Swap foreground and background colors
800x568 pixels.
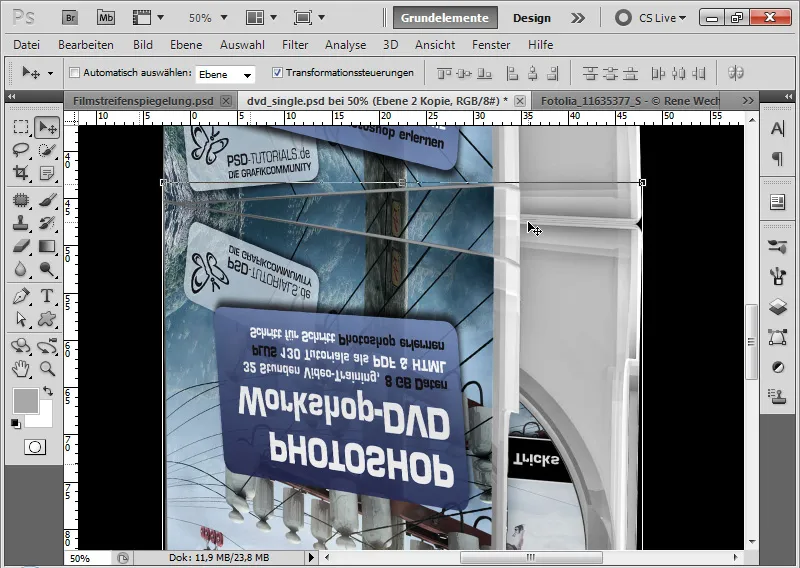pyautogui.click(x=48, y=391)
